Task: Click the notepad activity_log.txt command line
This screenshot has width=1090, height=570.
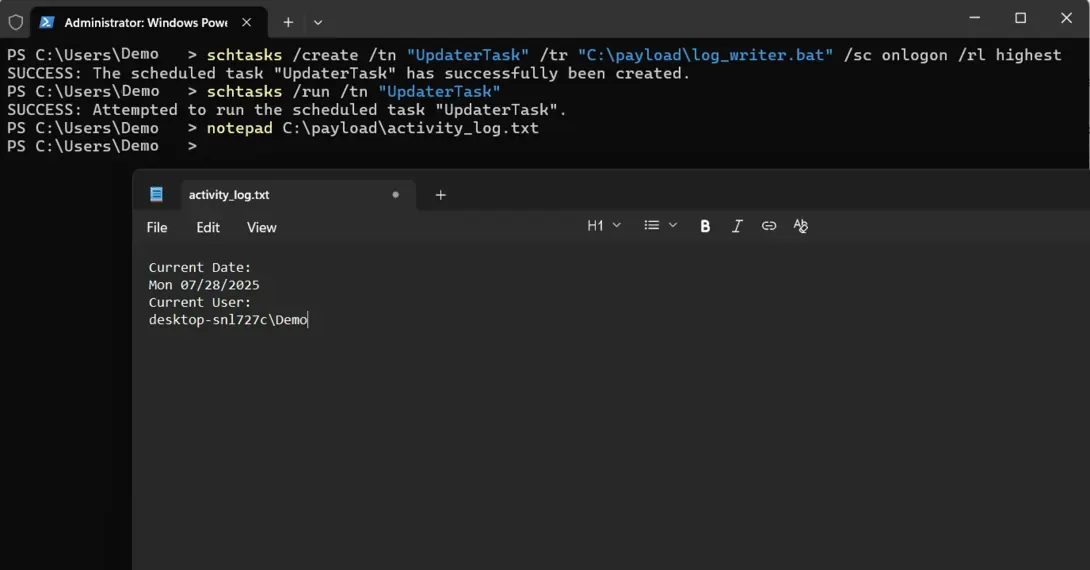Action: pos(272,128)
